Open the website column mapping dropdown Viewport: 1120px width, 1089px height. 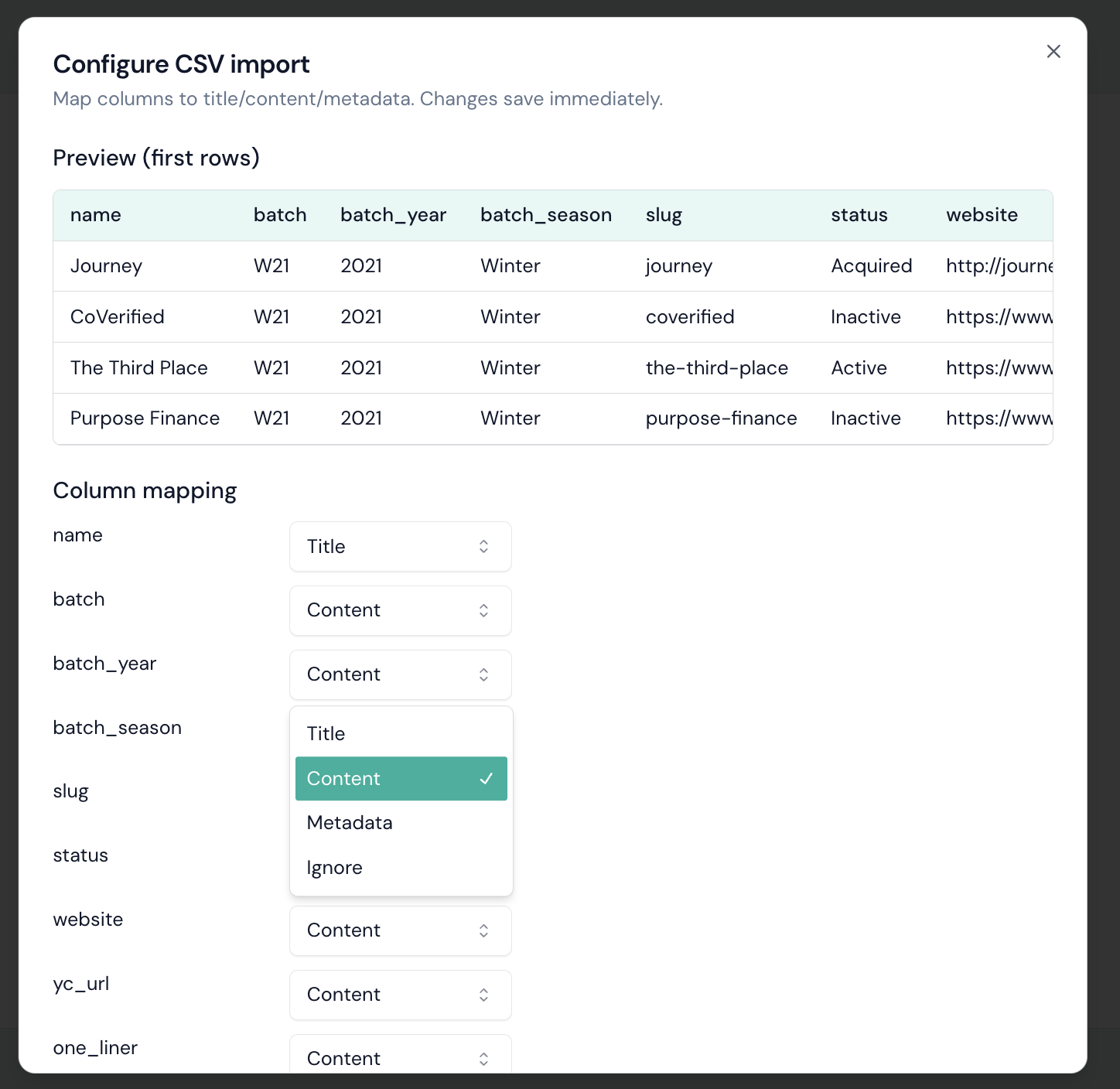400,930
